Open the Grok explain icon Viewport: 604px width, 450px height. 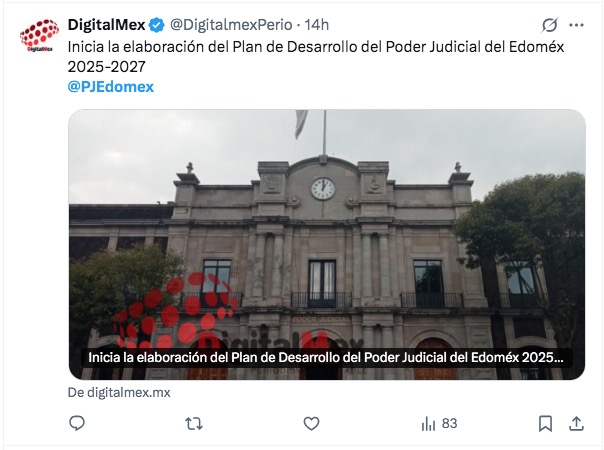pos(550,25)
